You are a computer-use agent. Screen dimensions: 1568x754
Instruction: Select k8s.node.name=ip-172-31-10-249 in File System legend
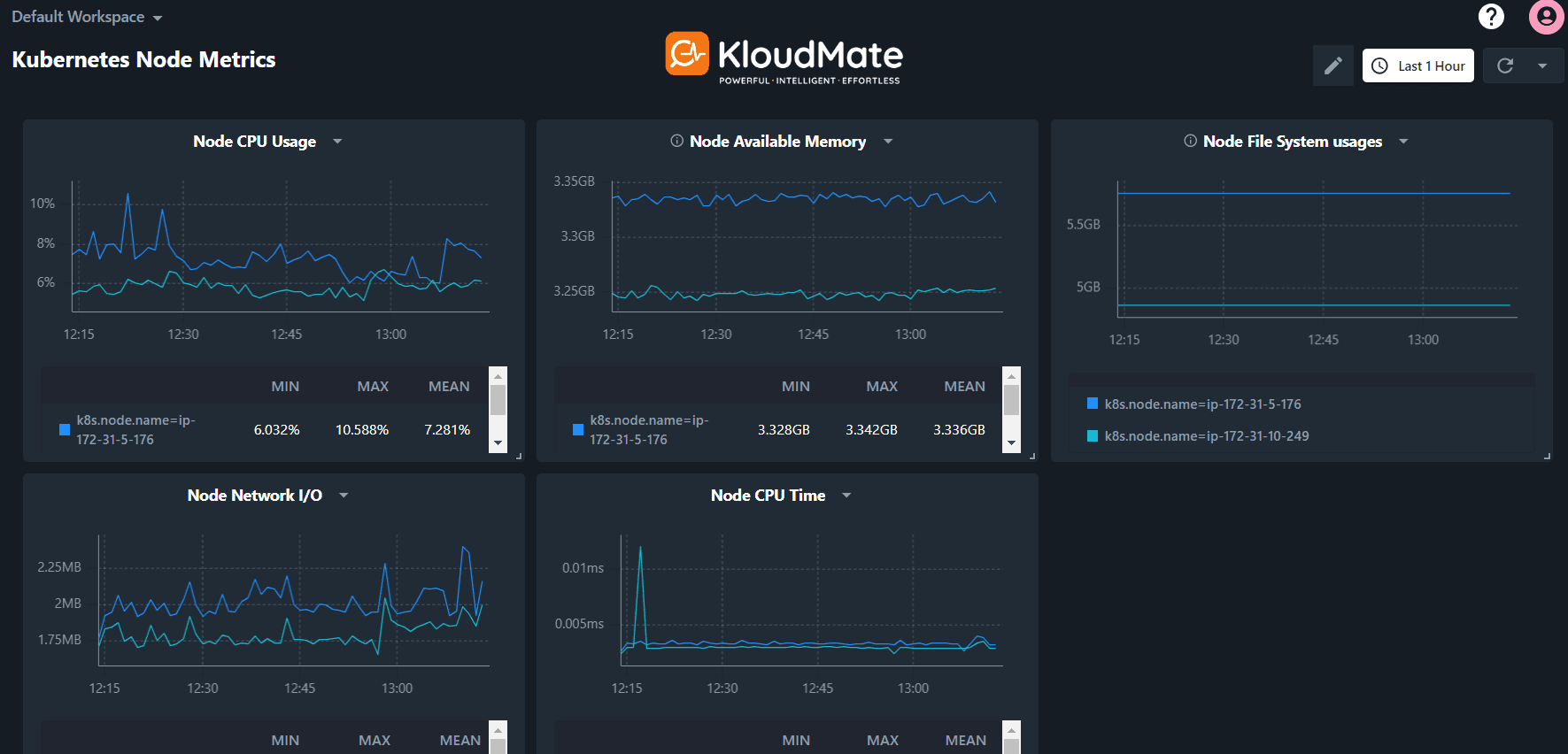[x=1206, y=435]
